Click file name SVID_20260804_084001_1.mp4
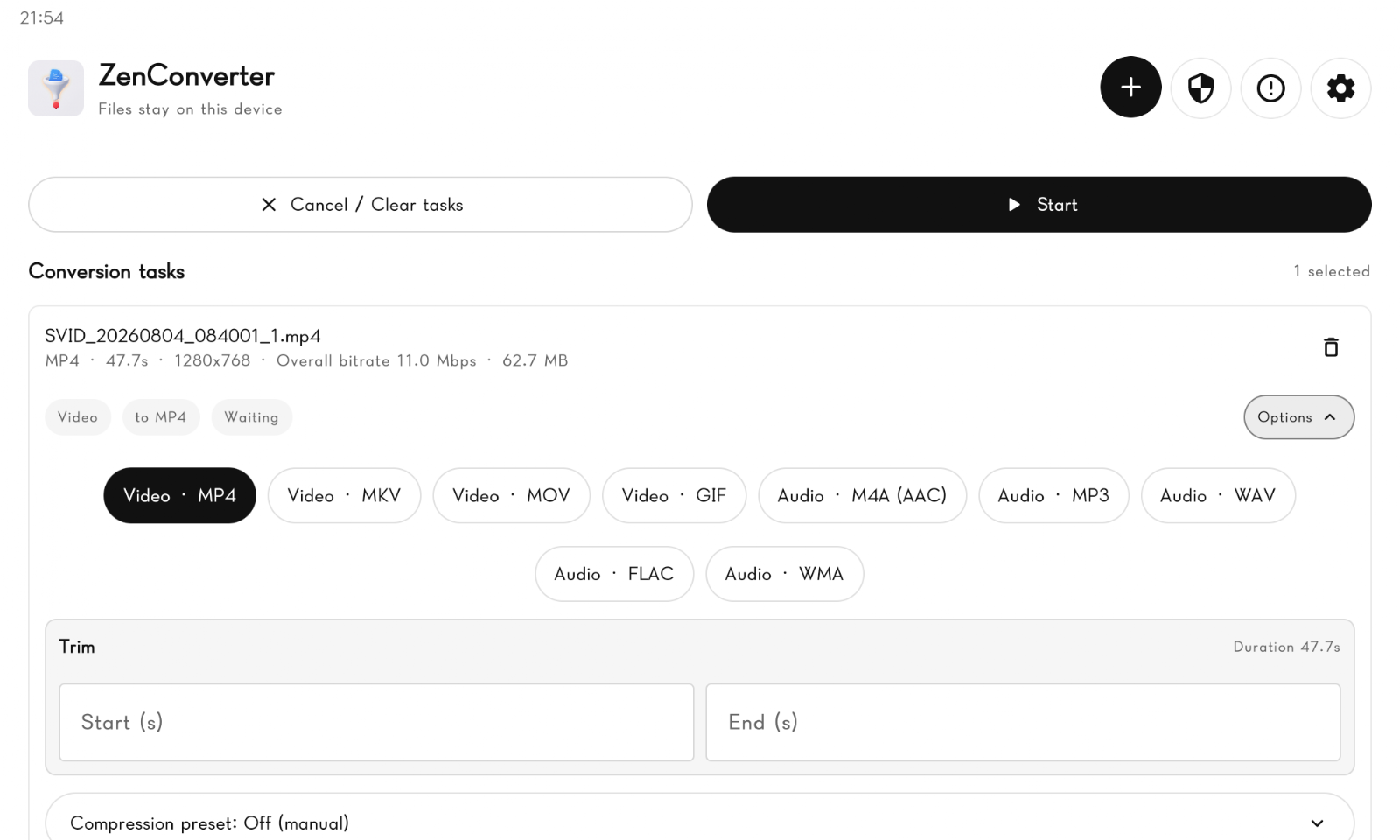Viewport: 1400px width, 840px height. coord(183,336)
